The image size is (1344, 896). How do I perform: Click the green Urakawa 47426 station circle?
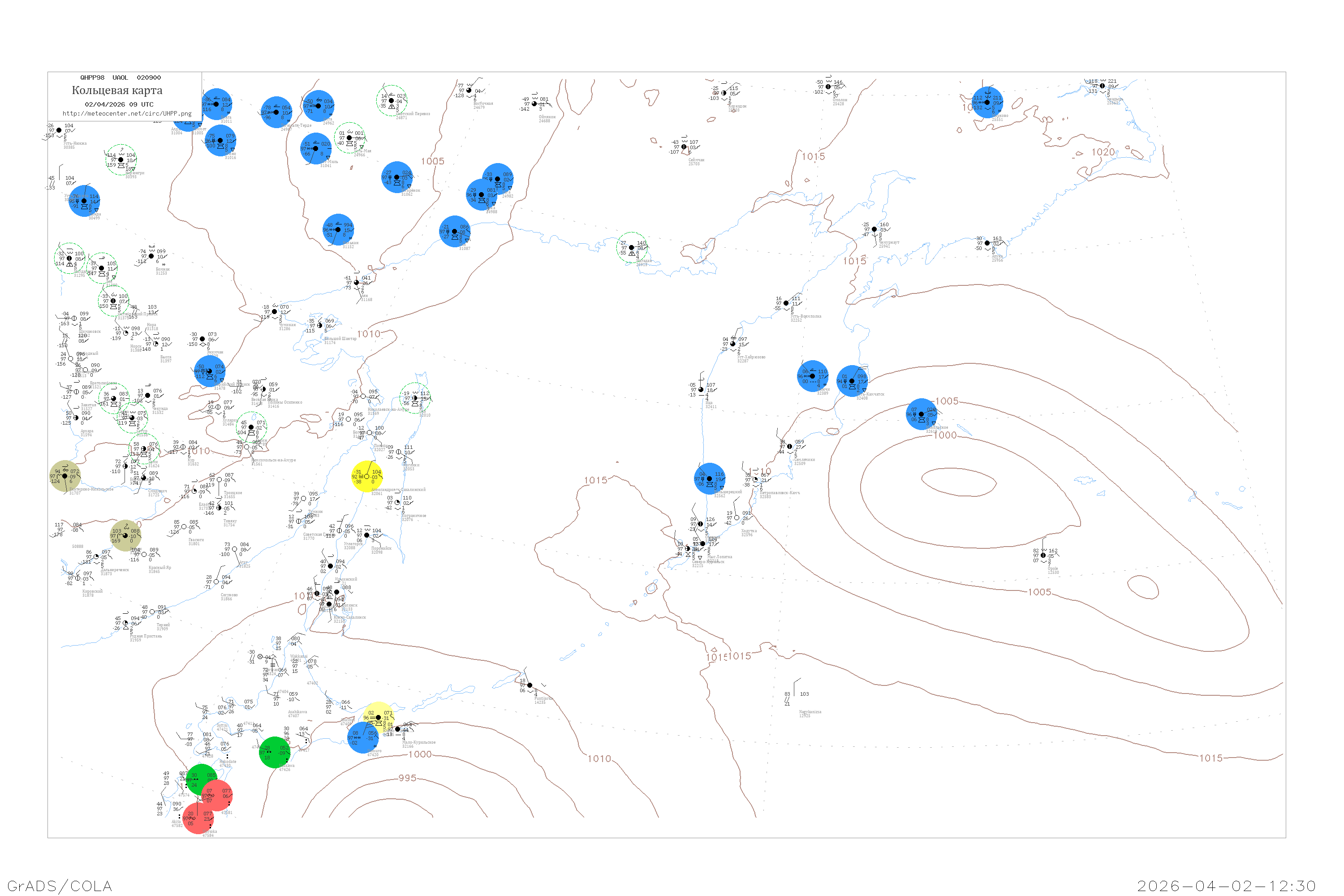coord(275,753)
